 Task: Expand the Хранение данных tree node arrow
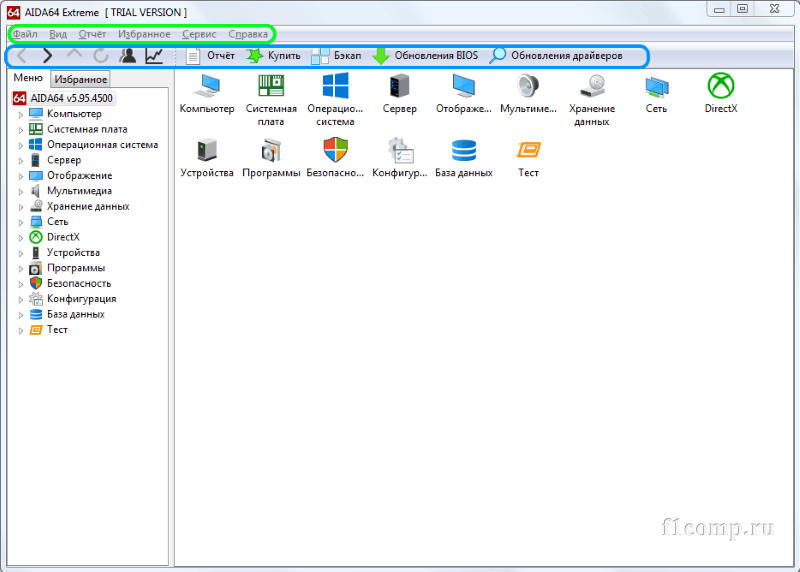click(x=21, y=207)
